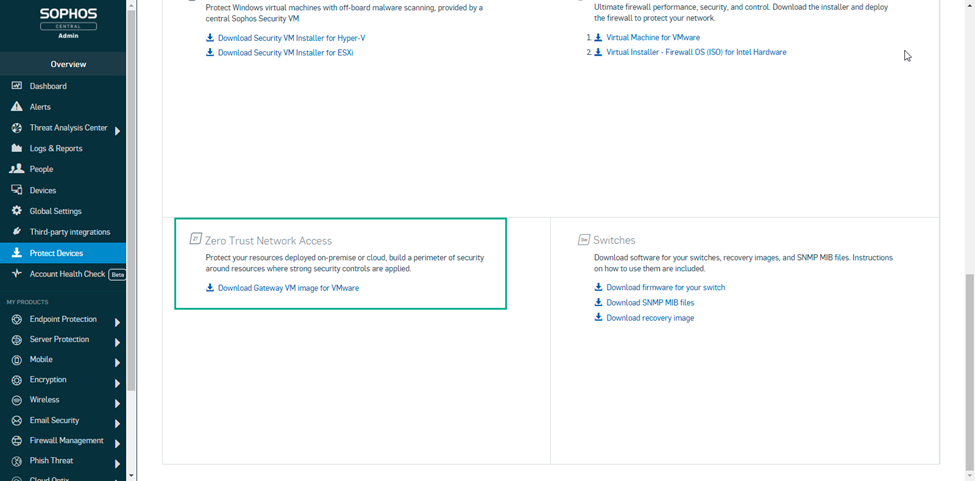The image size is (975, 481).
Task: Click the Server Protection product icon
Action: pos(17,340)
